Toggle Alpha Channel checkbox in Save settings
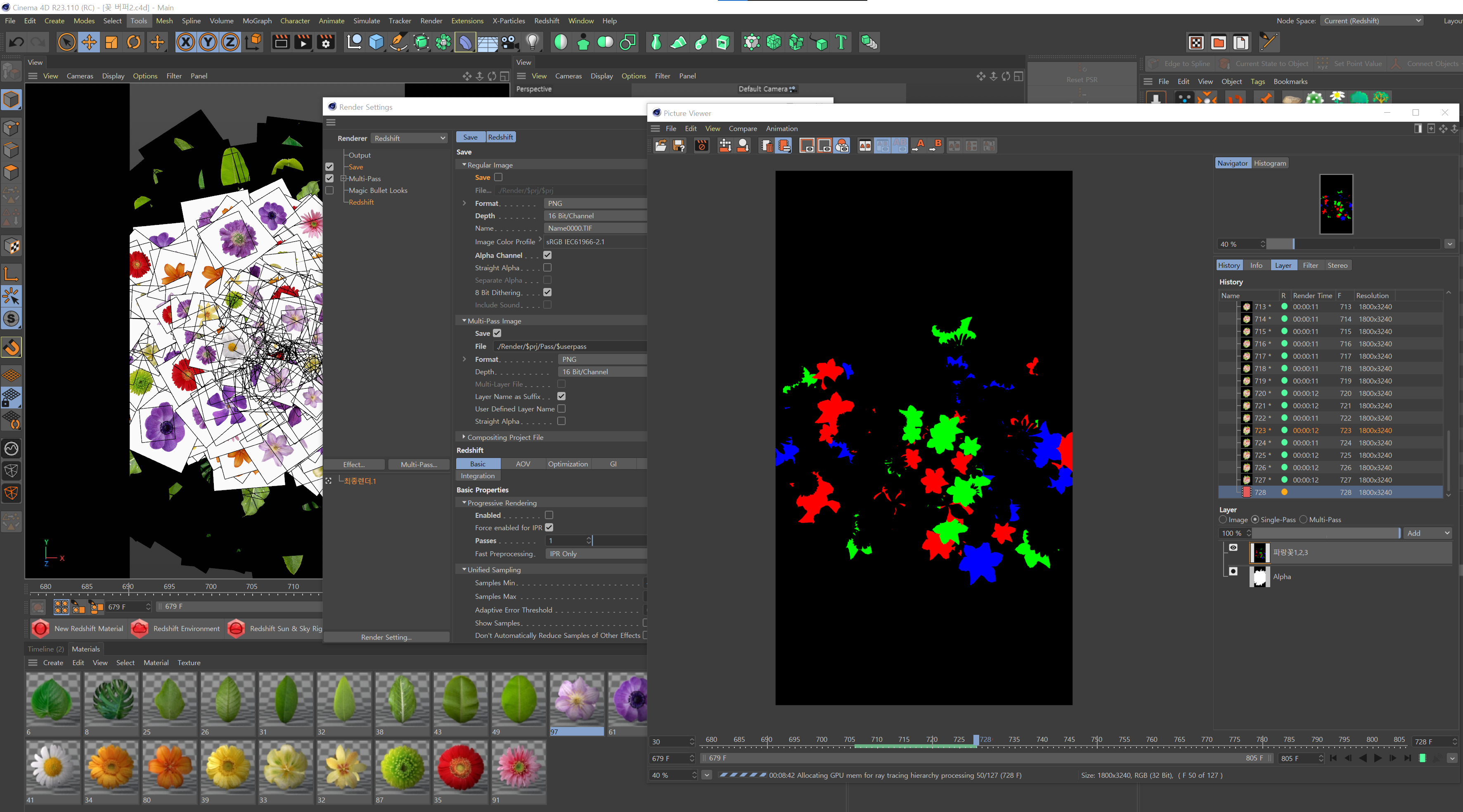The width and height of the screenshot is (1463, 812). (547, 254)
